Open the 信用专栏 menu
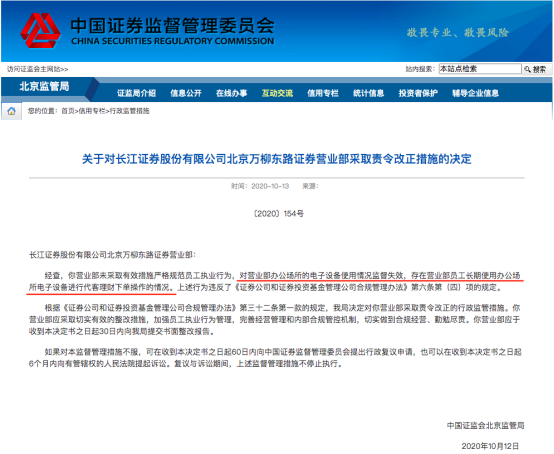Screen dimensions: 554x454 323,93
